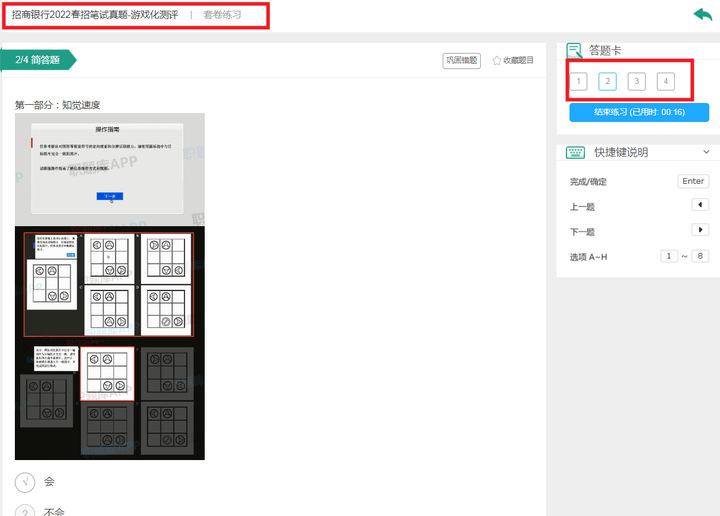Click the Enter shortcut key button
This screenshot has height=516, width=720.
pyautogui.click(x=693, y=181)
